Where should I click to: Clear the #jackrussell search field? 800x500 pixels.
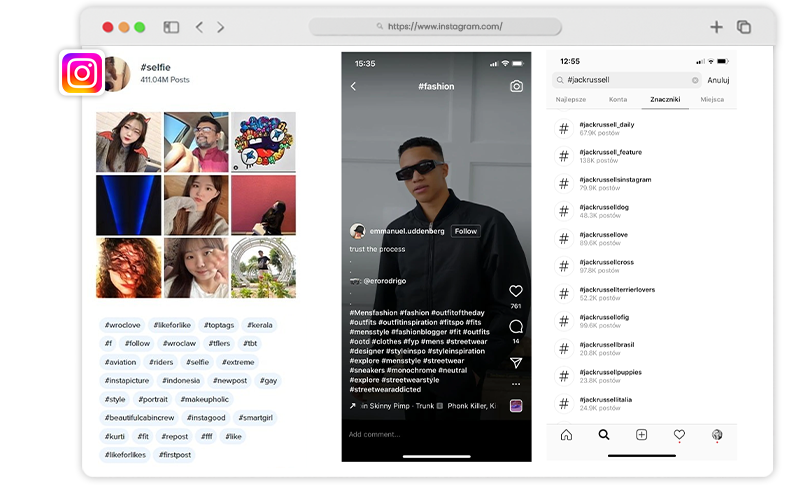pos(695,80)
